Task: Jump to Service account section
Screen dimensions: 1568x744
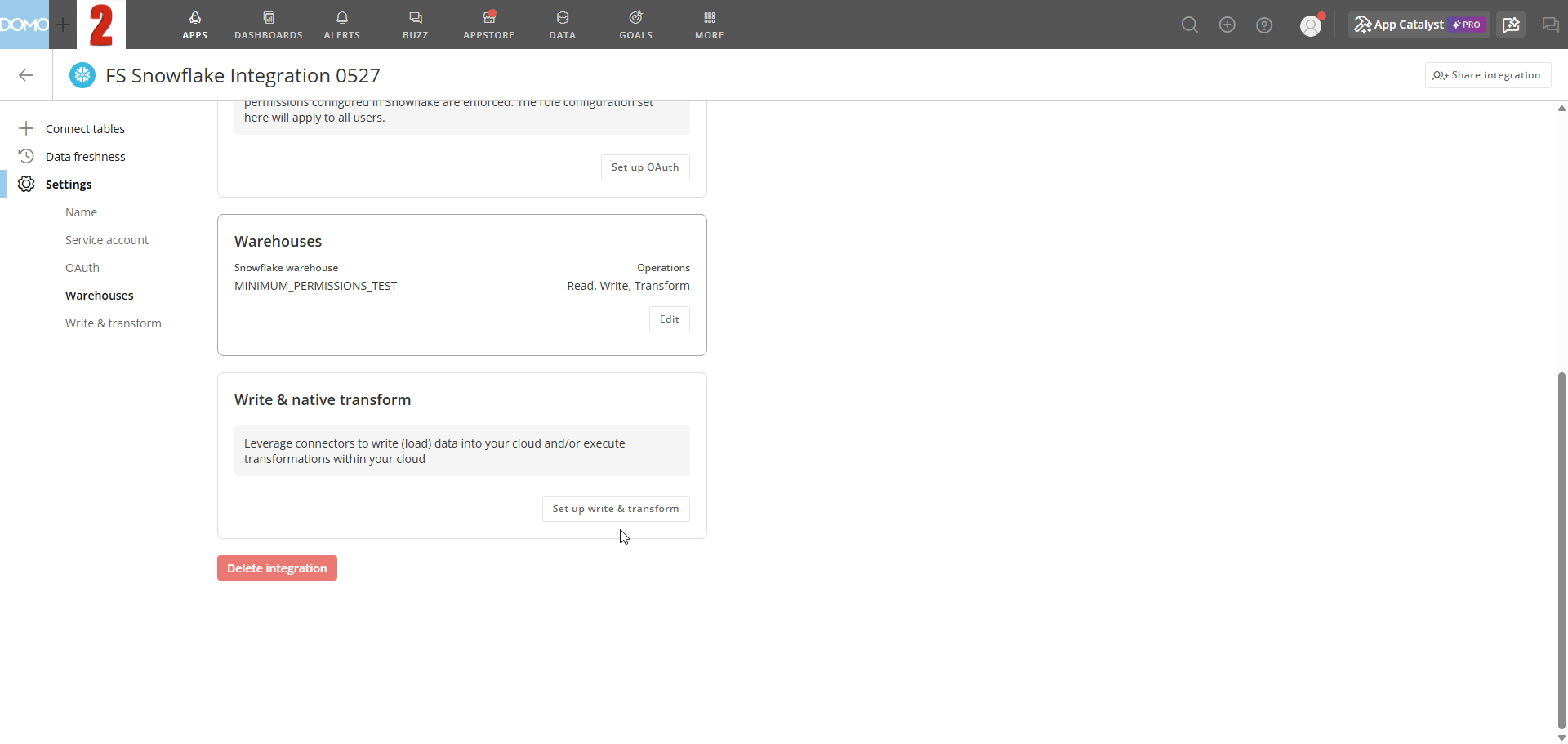Action: [107, 240]
